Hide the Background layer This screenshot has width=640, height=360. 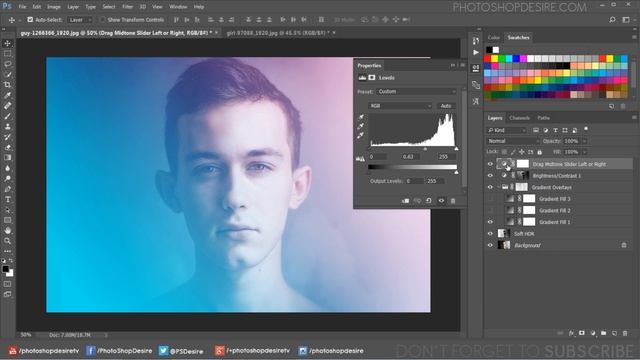pyautogui.click(x=490, y=245)
